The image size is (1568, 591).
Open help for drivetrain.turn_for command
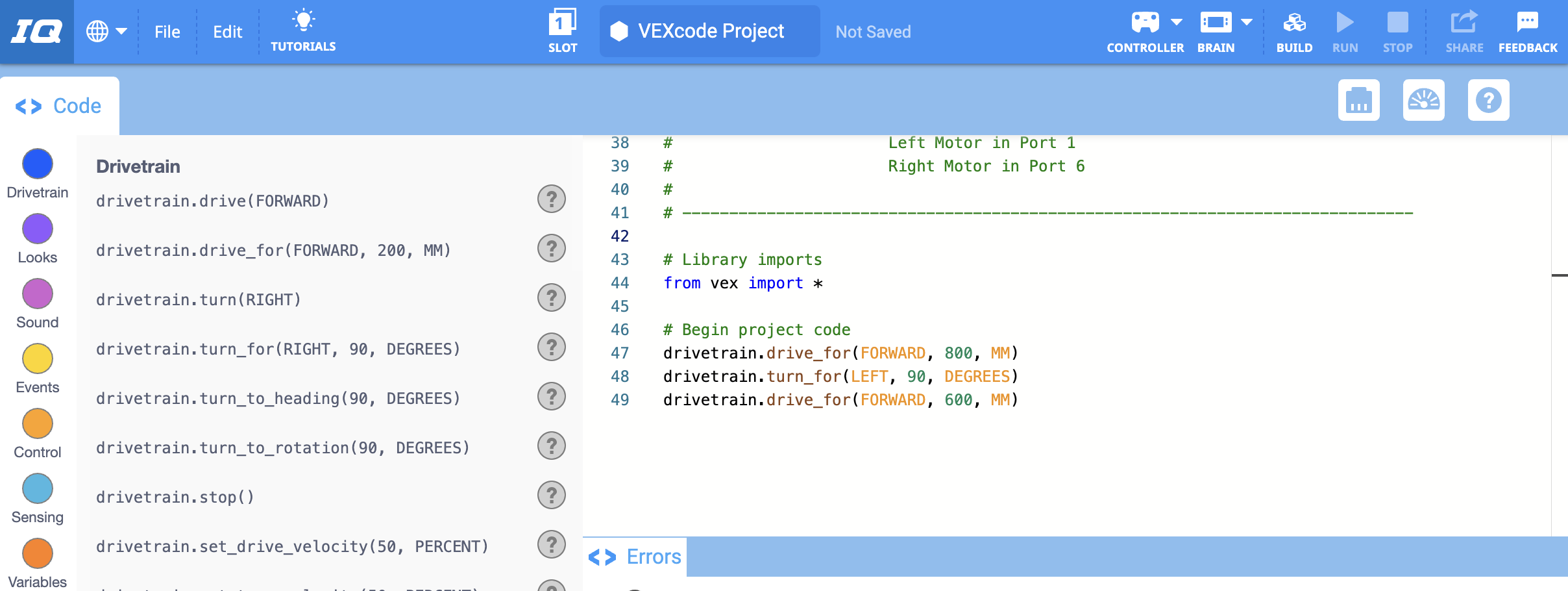tap(551, 347)
